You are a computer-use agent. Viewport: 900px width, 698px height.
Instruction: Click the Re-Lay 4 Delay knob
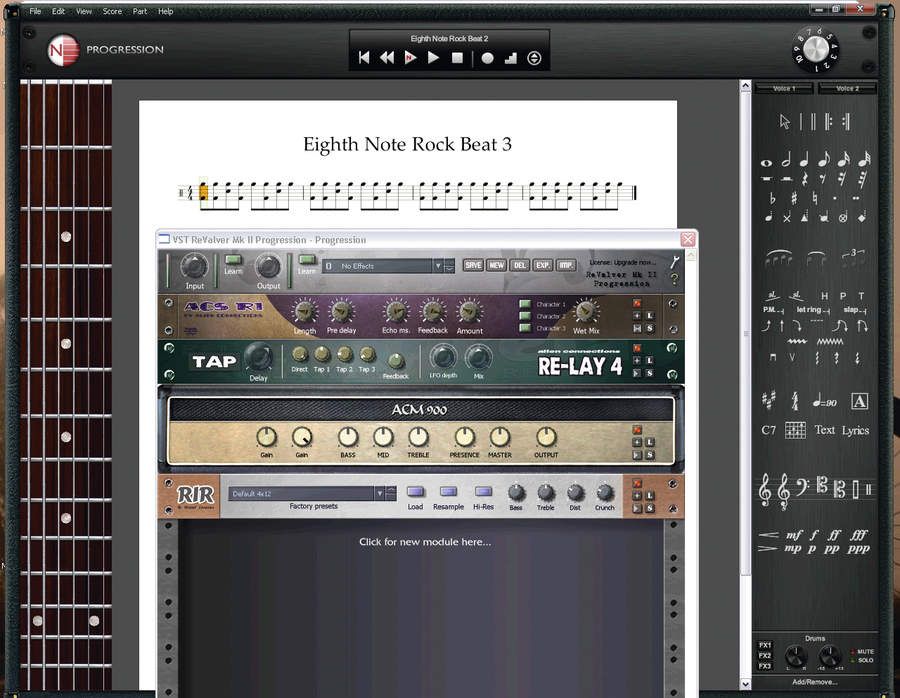(258, 357)
